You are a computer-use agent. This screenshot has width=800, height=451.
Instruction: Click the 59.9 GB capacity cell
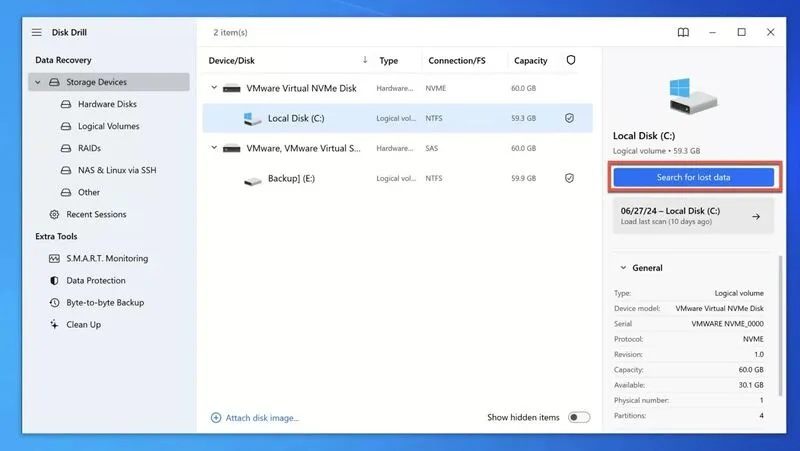tap(523, 178)
